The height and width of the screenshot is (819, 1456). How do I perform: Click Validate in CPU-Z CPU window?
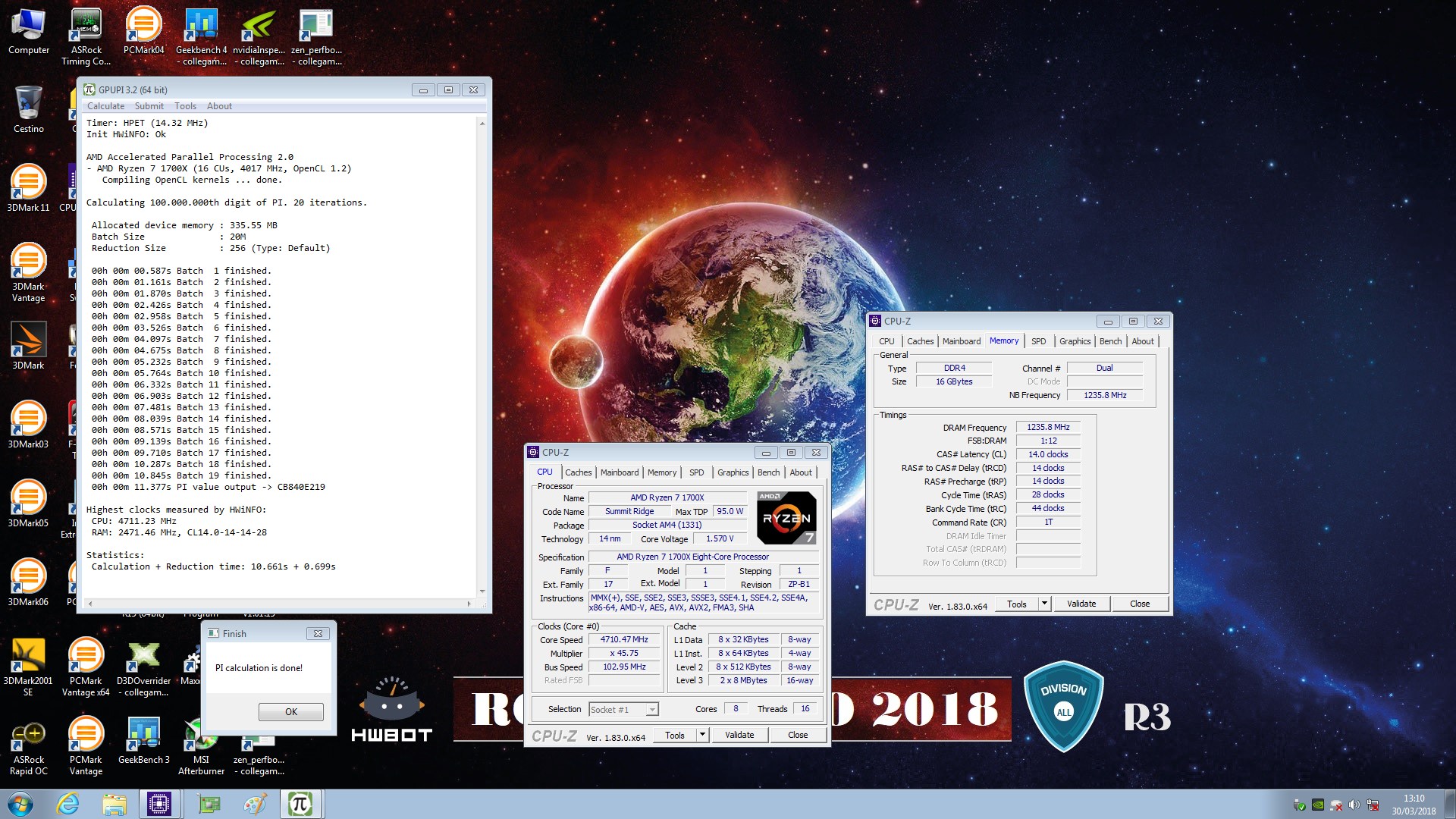pyautogui.click(x=739, y=735)
